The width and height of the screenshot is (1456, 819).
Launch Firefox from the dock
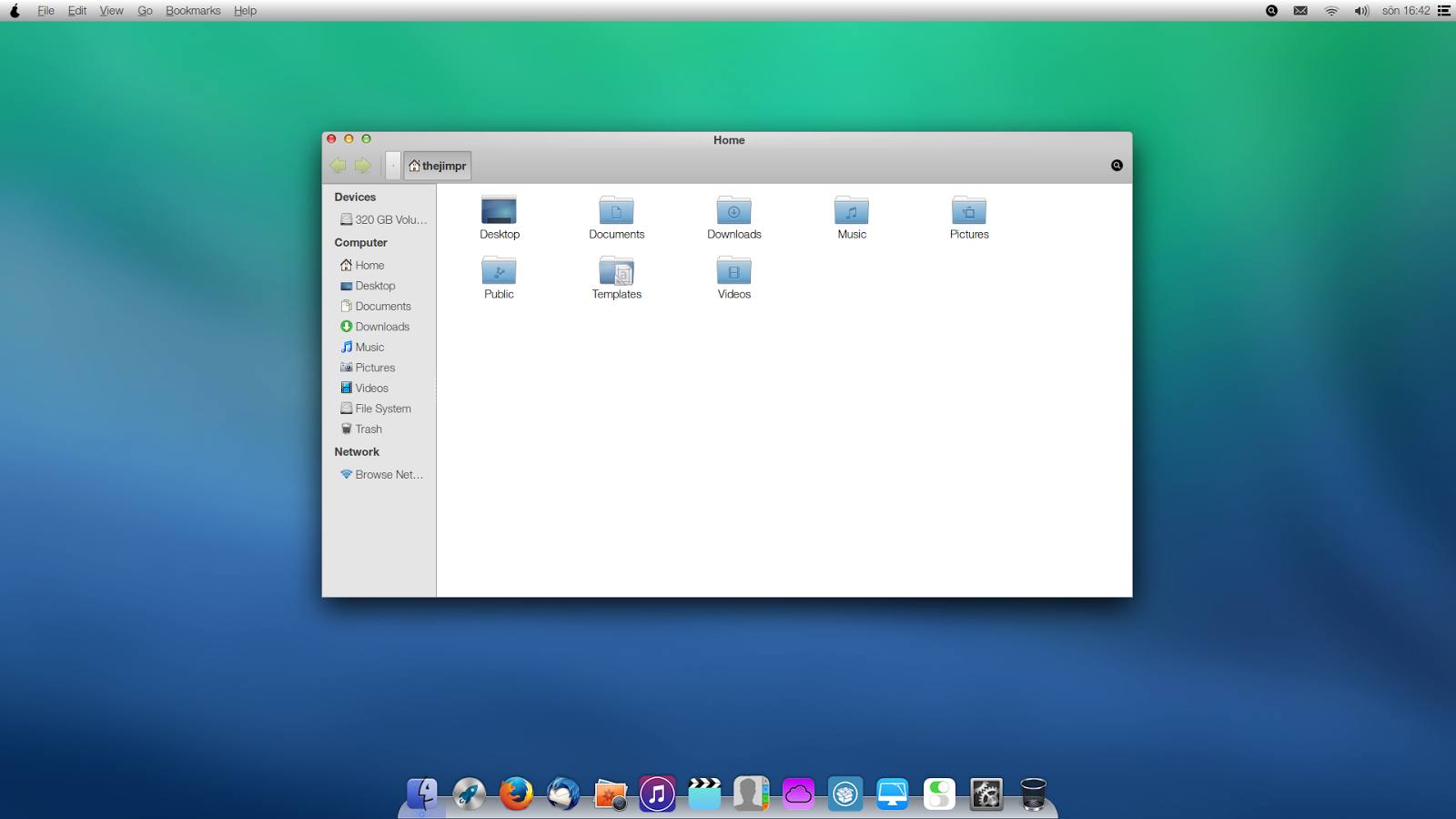(516, 794)
